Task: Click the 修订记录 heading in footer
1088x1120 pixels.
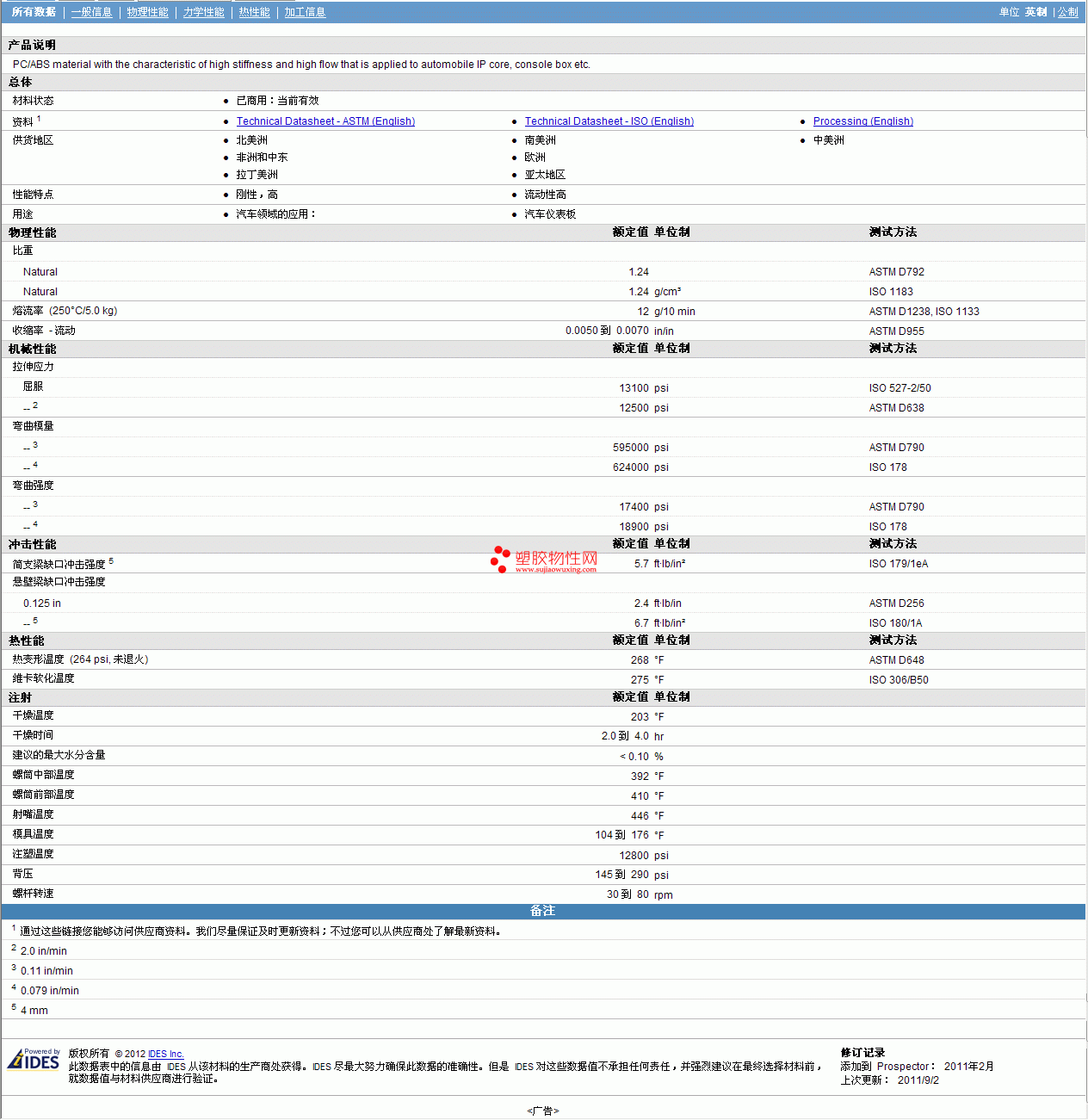Action: coord(862,1052)
